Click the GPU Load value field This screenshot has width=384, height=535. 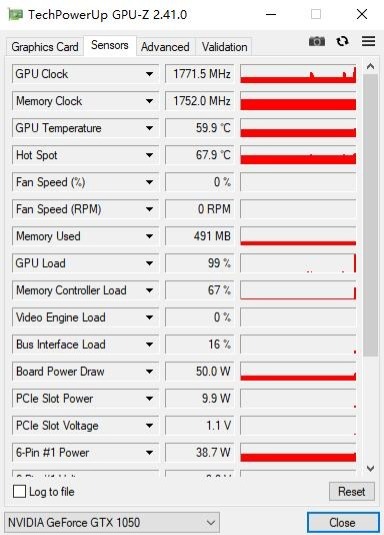(x=200, y=263)
